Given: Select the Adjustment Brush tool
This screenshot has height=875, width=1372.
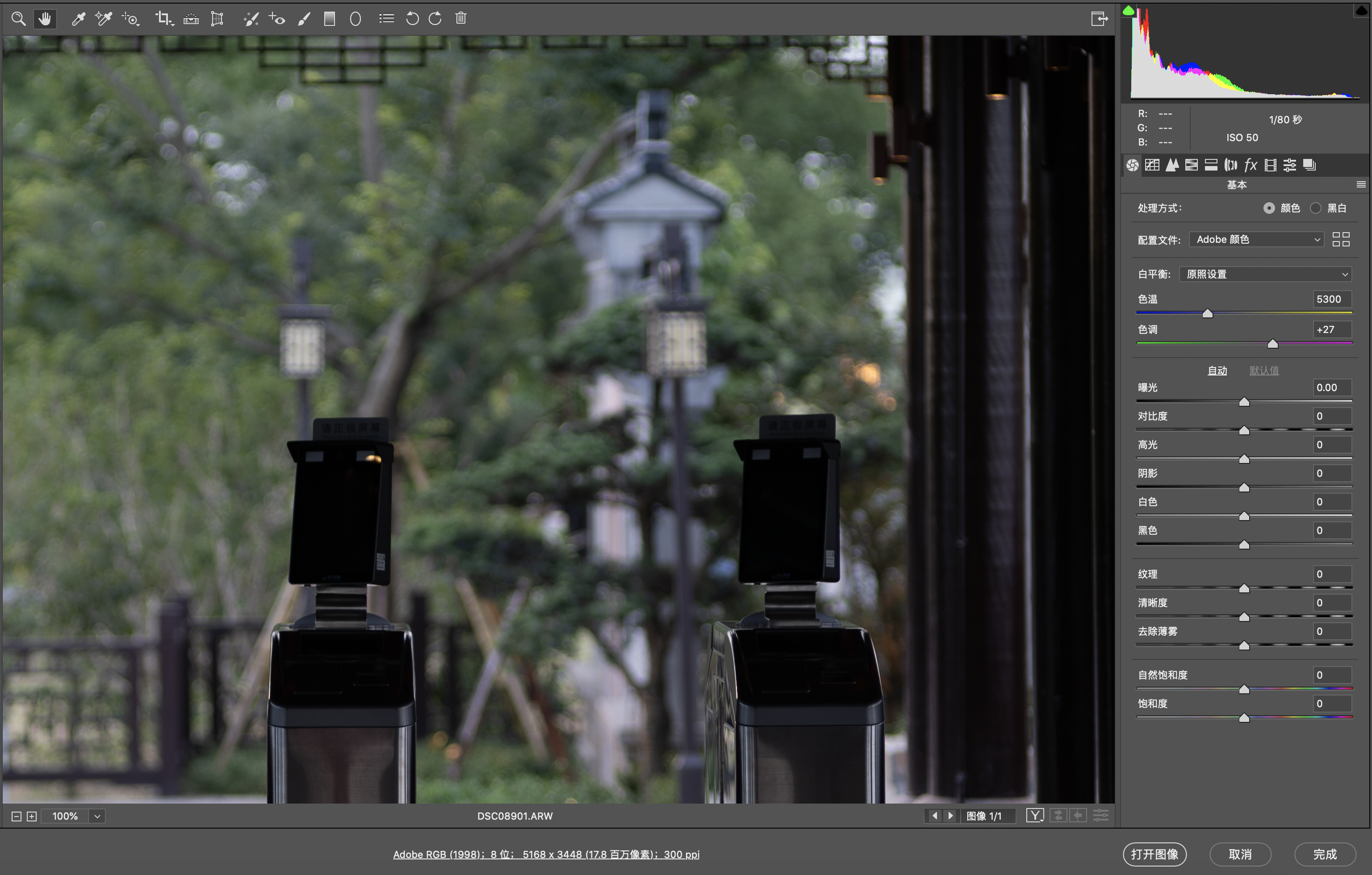Looking at the screenshot, I should (x=304, y=19).
